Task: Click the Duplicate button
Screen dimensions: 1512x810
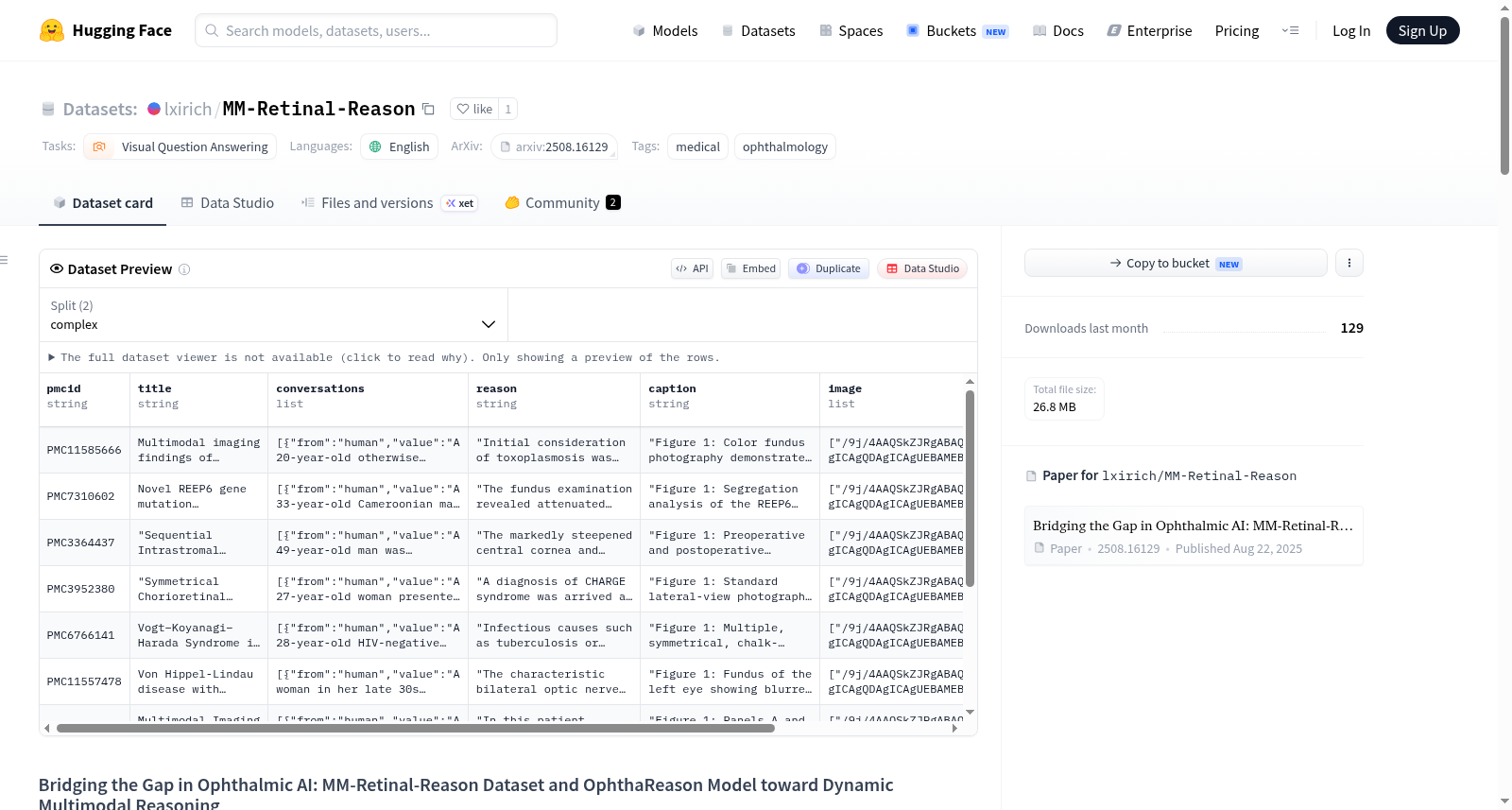Action: pyautogui.click(x=829, y=268)
